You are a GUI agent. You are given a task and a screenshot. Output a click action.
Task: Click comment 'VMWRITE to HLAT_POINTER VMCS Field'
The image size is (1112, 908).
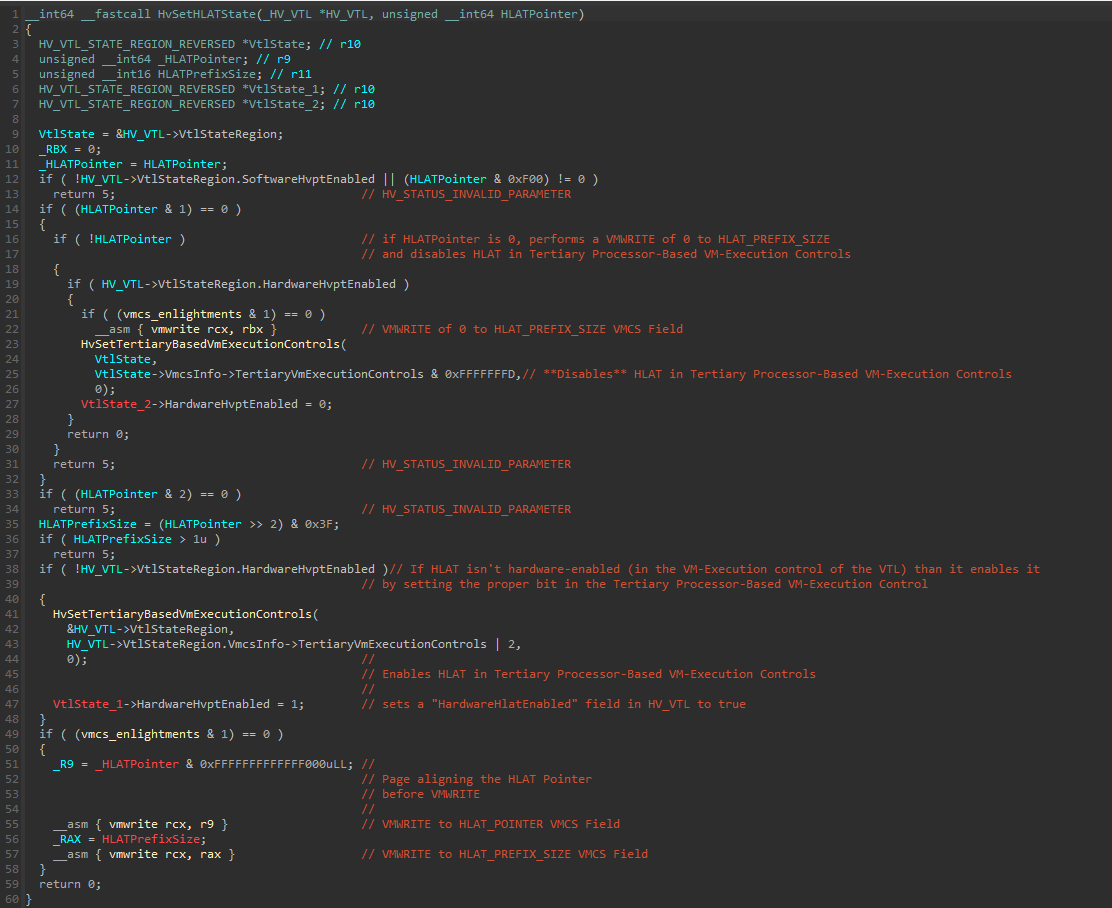[491, 824]
